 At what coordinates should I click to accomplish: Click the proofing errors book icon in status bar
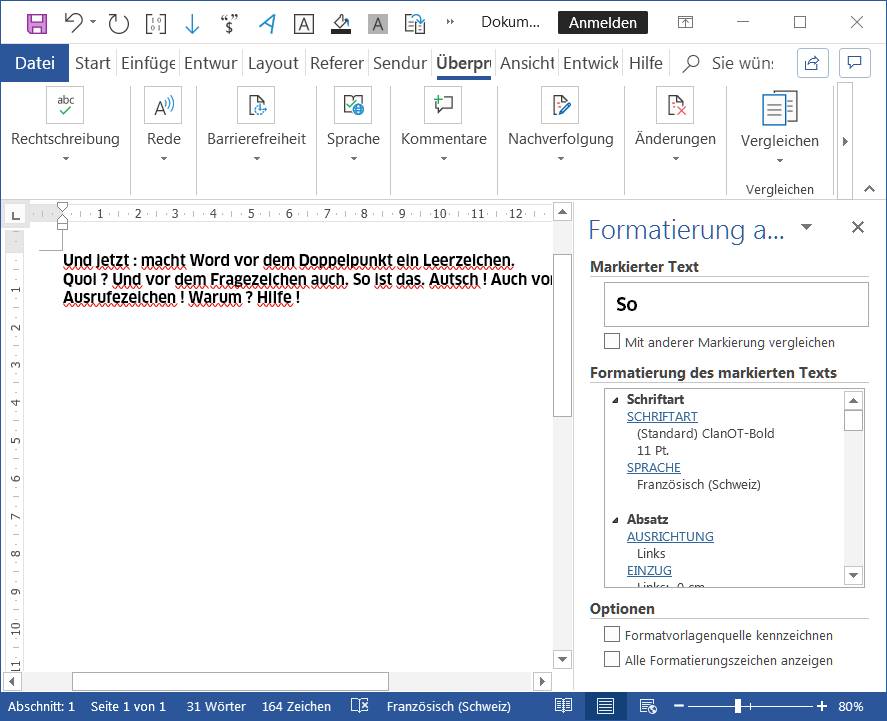pyautogui.click(x=360, y=706)
